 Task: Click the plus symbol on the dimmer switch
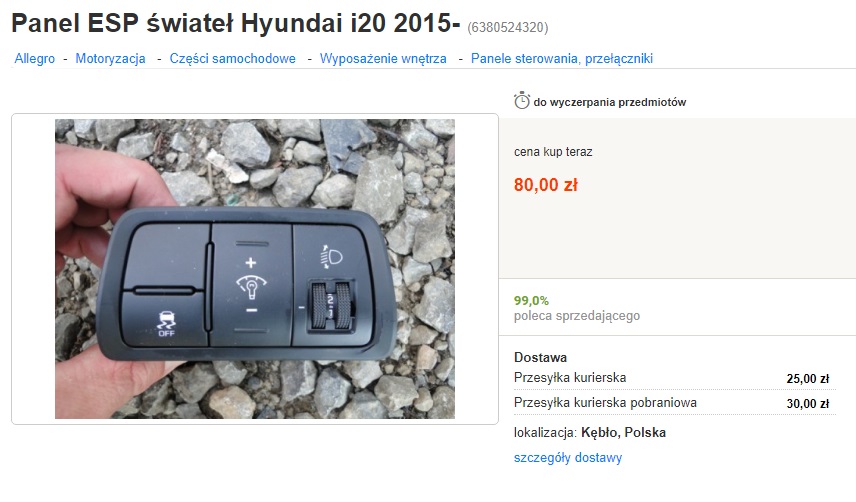coord(251,262)
